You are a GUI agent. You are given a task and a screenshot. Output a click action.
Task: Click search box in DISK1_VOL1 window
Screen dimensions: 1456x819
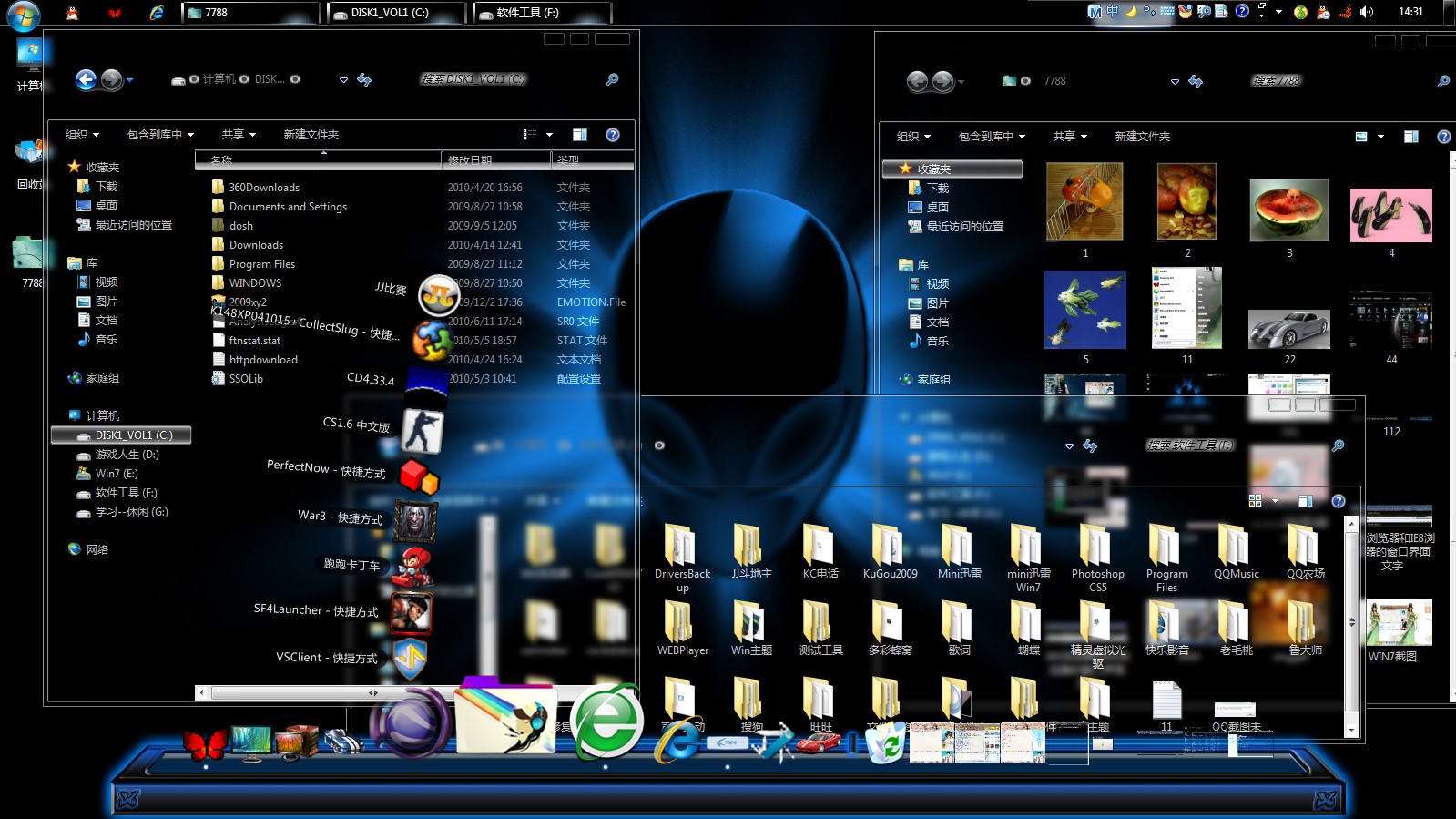tap(521, 79)
